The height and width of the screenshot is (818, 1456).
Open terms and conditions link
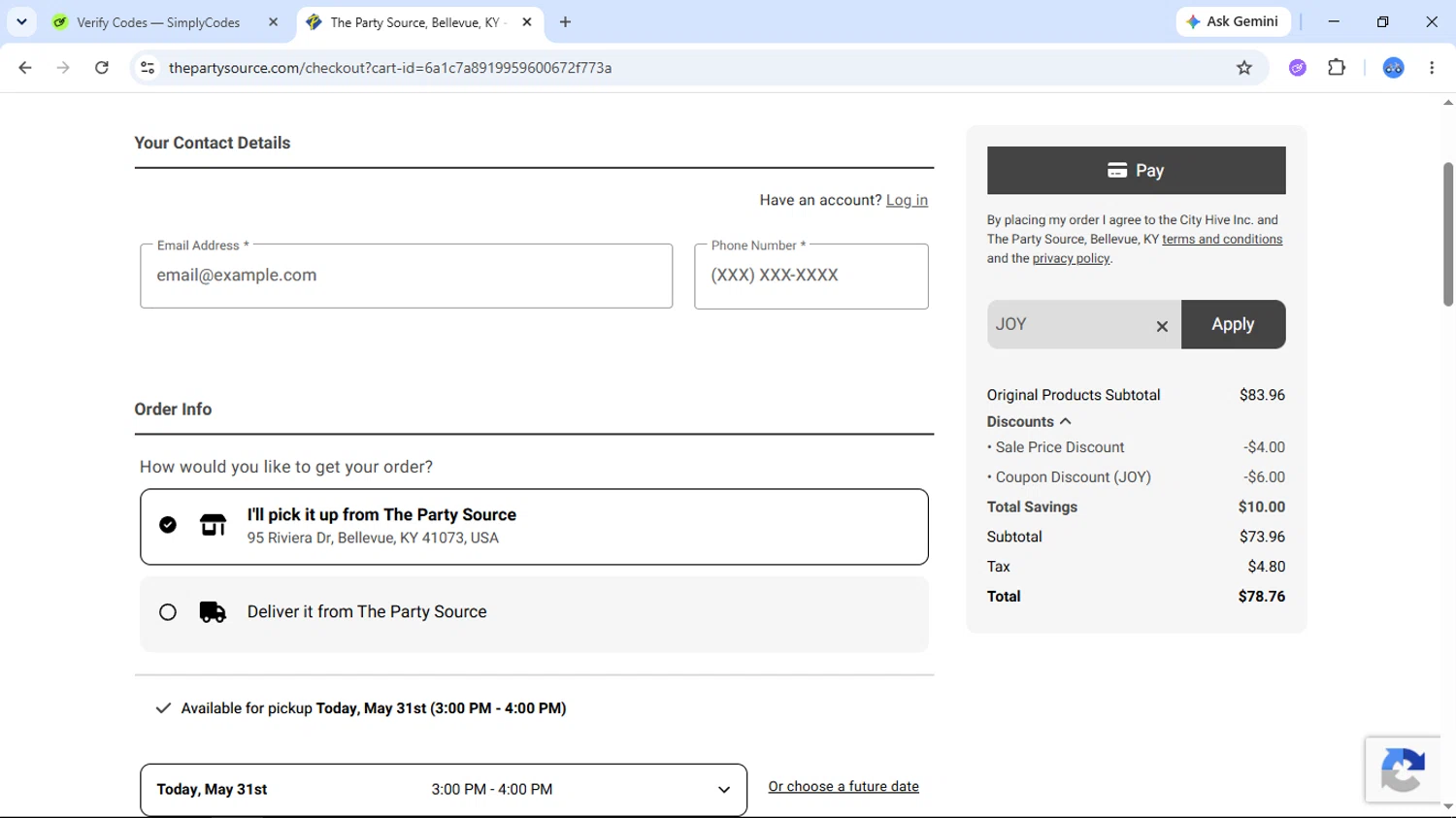coord(1222,240)
